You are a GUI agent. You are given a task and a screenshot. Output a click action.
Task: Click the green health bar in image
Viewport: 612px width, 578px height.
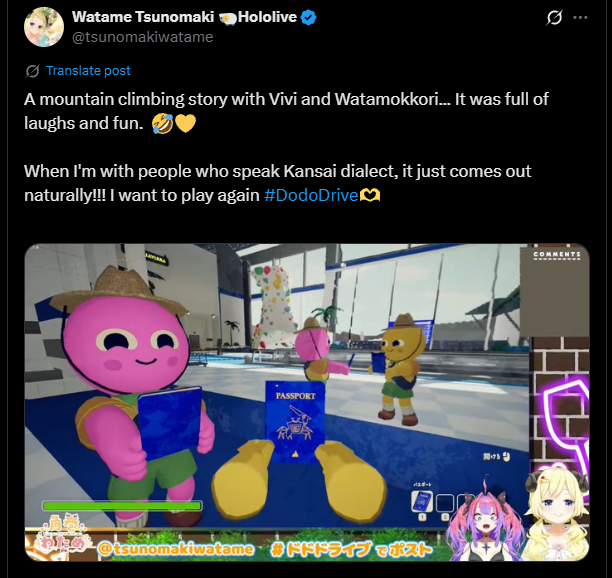pyautogui.click(x=122, y=506)
